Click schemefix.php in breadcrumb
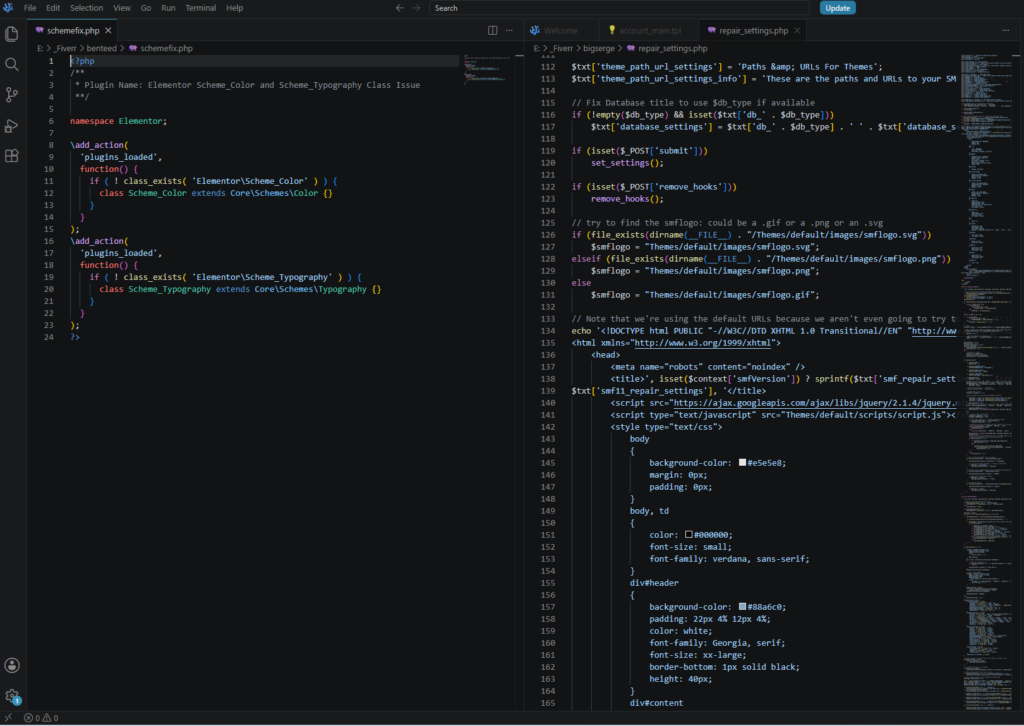The width and height of the screenshot is (1024, 726). pos(166,48)
